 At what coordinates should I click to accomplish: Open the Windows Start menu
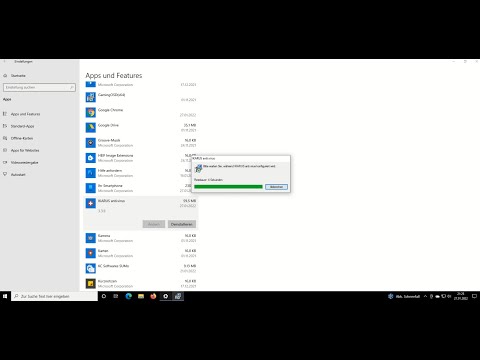pyautogui.click(x=5, y=296)
